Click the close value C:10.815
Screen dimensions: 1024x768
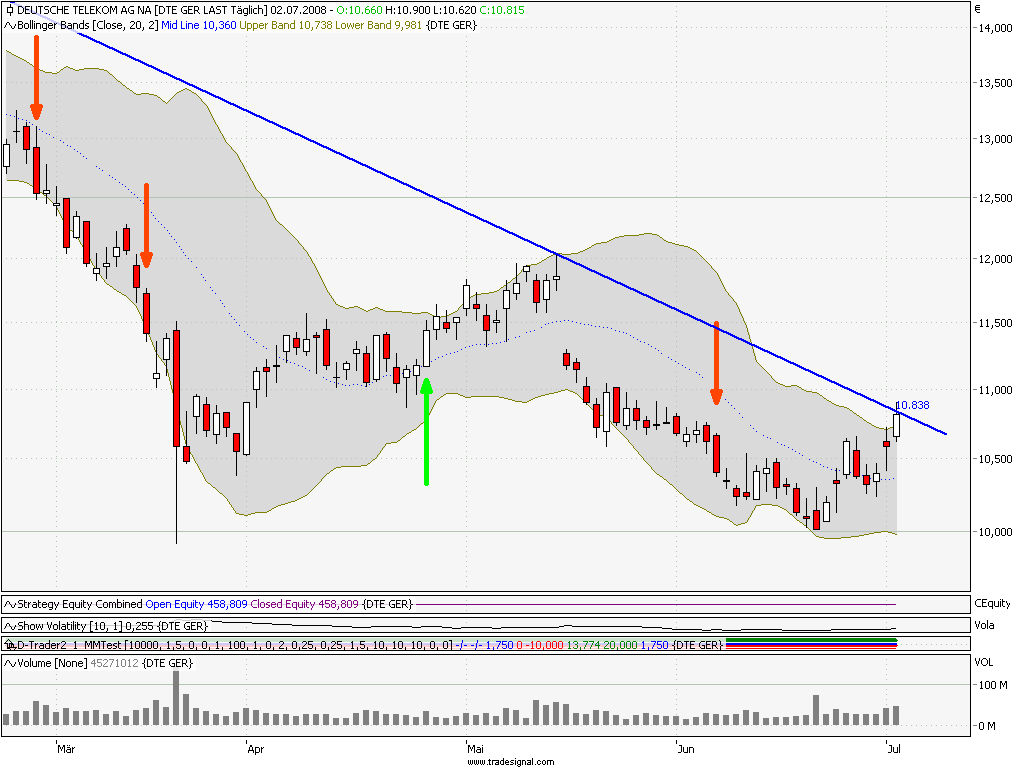[502, 10]
